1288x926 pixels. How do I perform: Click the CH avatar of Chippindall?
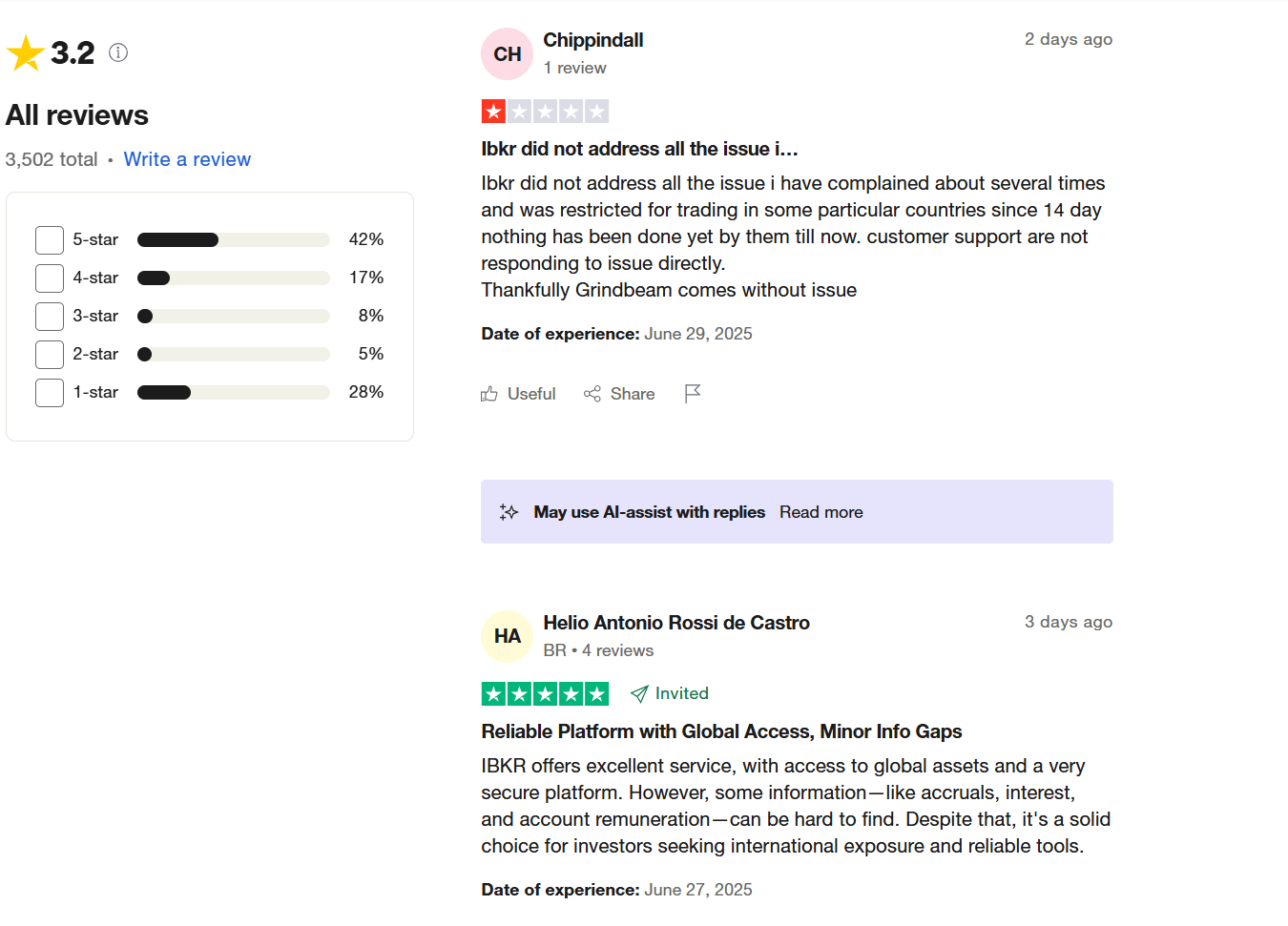(507, 54)
